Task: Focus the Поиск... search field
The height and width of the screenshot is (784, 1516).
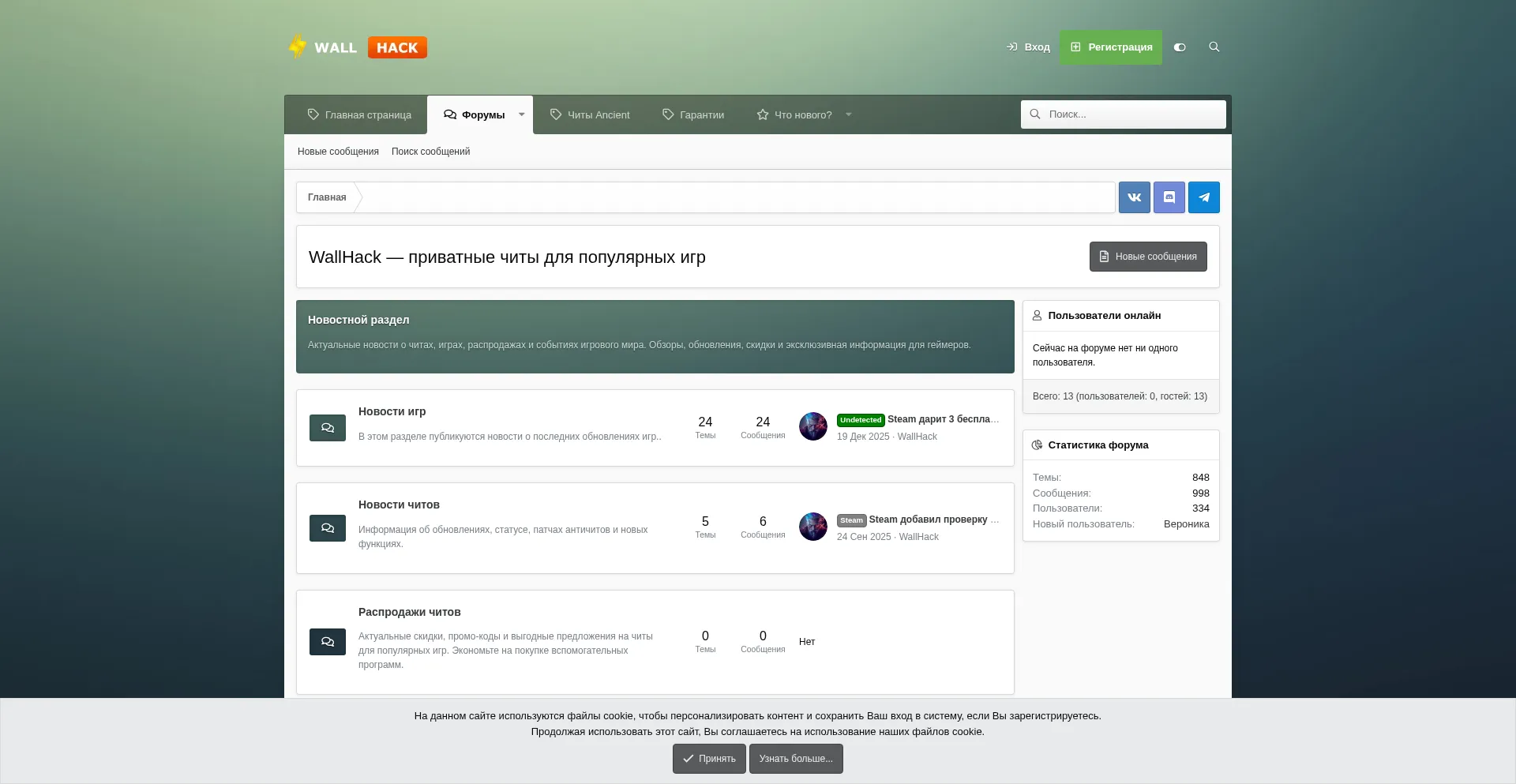Action: click(x=1124, y=114)
